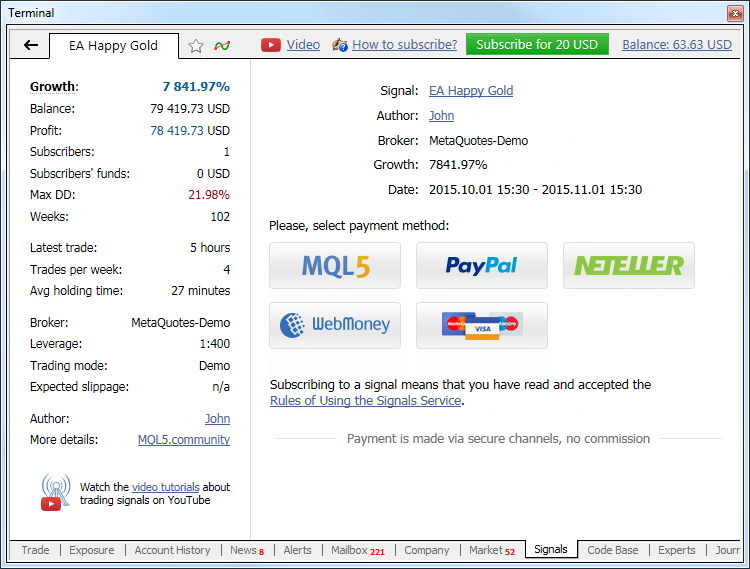The image size is (750, 569).
Task: Click the Weeks value 102
Action: [220, 217]
